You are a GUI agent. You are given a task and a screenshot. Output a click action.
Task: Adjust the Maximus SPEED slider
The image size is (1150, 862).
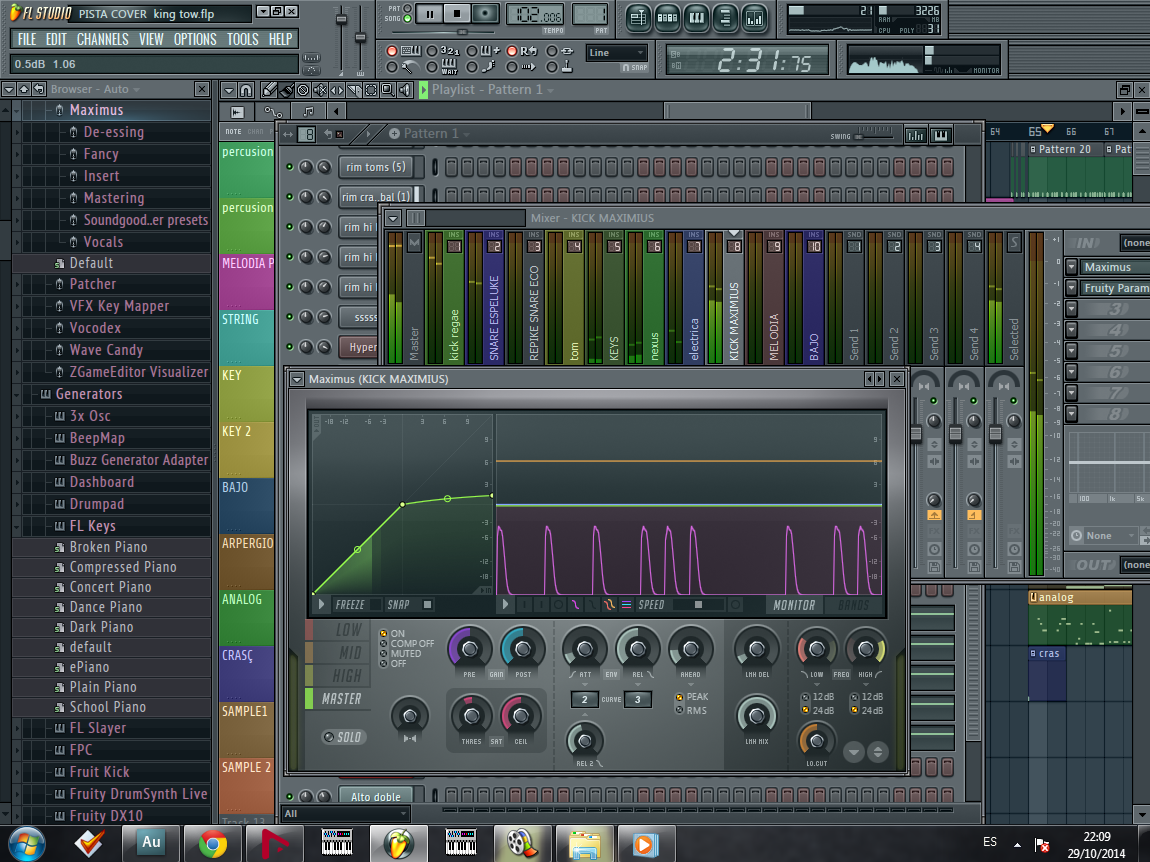pyautogui.click(x=699, y=605)
